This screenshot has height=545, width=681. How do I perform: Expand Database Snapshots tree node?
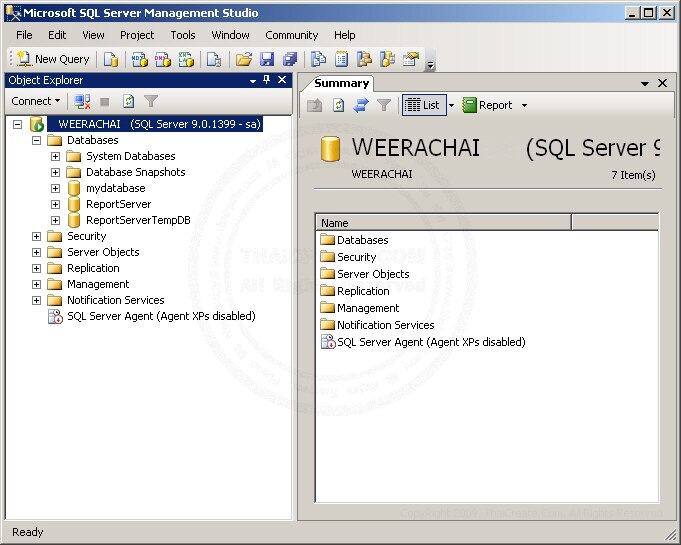pos(55,173)
